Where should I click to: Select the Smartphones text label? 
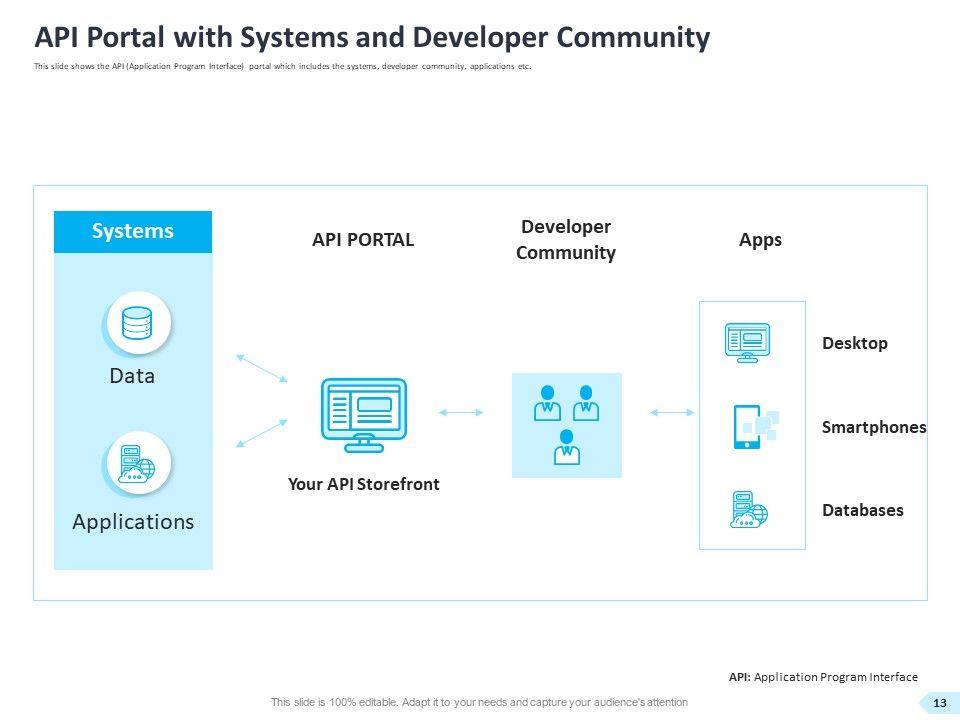click(873, 427)
